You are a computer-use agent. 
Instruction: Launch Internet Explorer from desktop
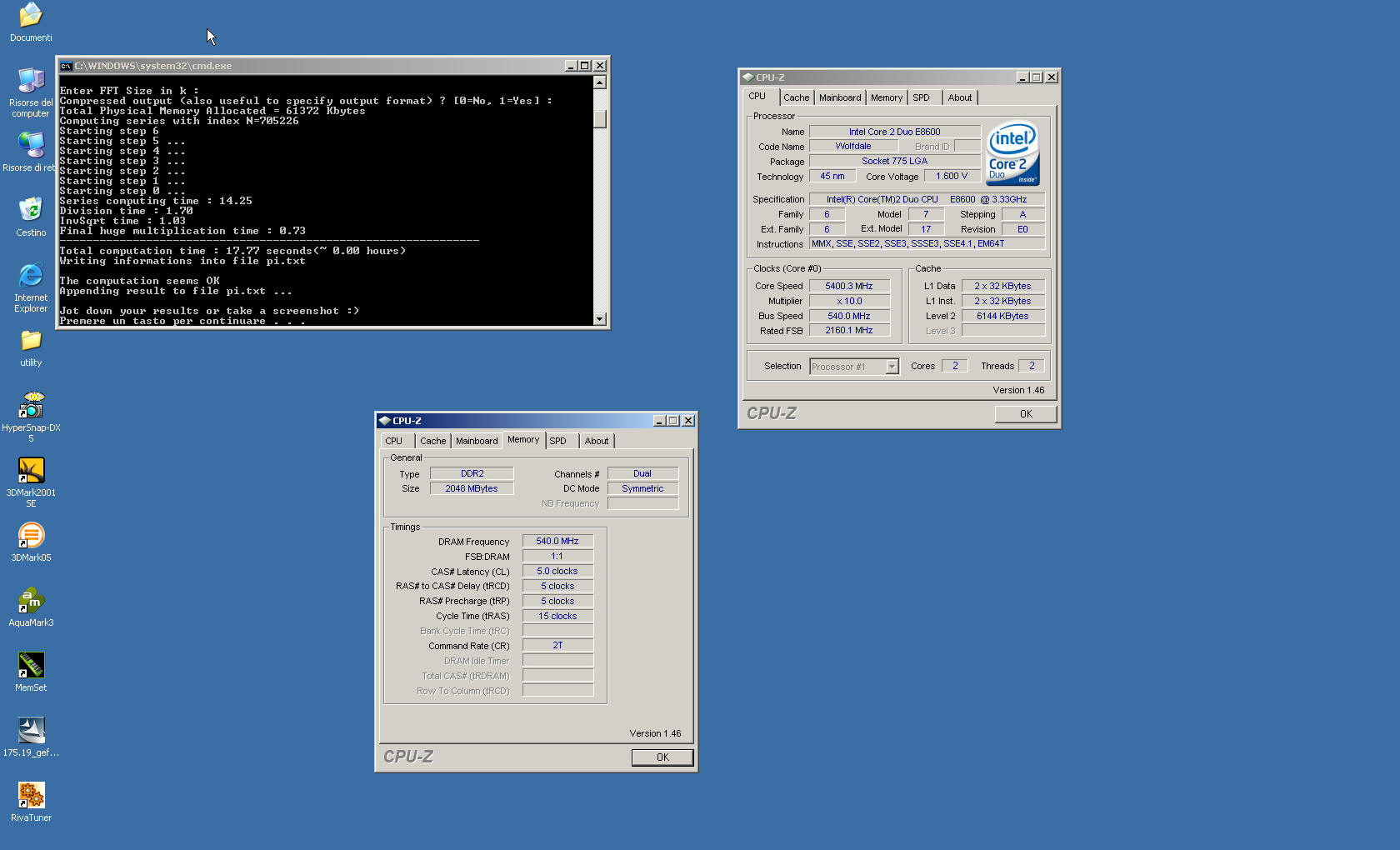(31, 275)
